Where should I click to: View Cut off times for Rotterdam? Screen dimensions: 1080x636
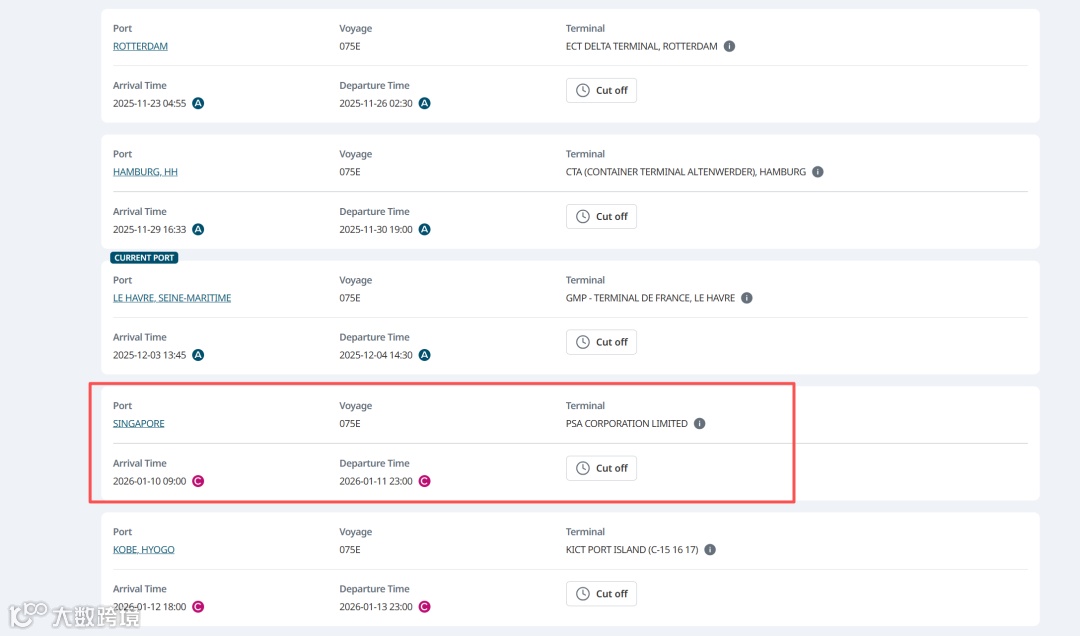601,91
